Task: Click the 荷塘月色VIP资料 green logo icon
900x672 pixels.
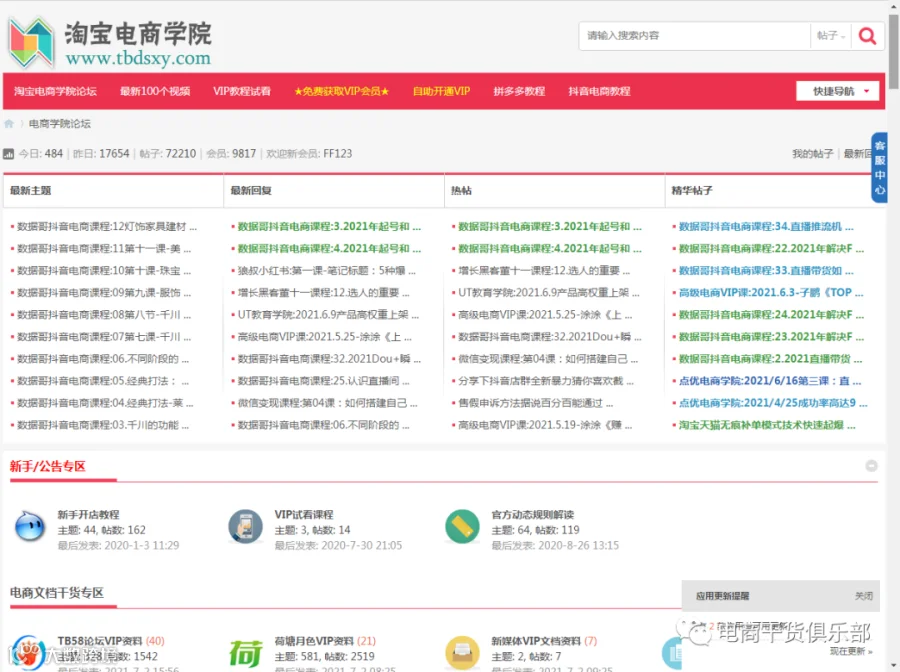Action: 246,653
